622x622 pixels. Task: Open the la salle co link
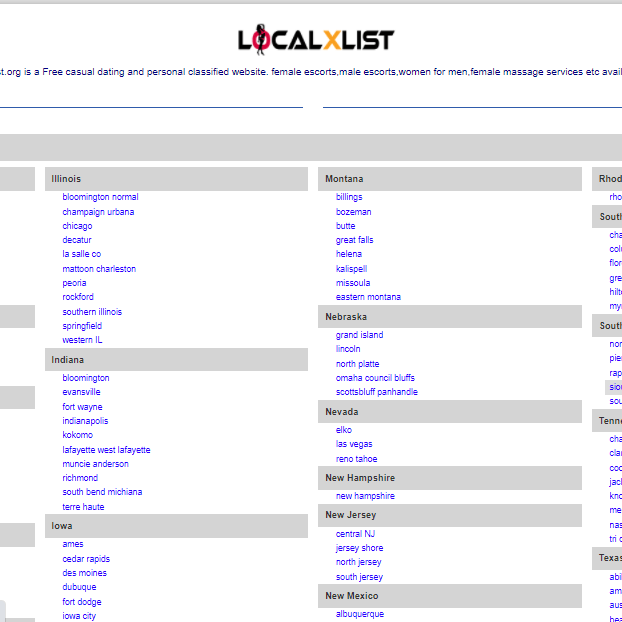[81, 254]
